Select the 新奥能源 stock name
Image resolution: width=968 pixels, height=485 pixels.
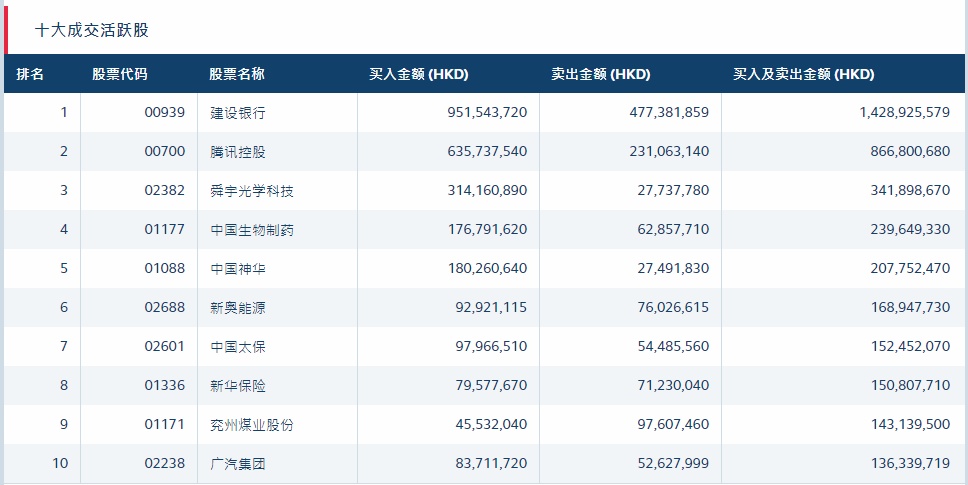238,308
